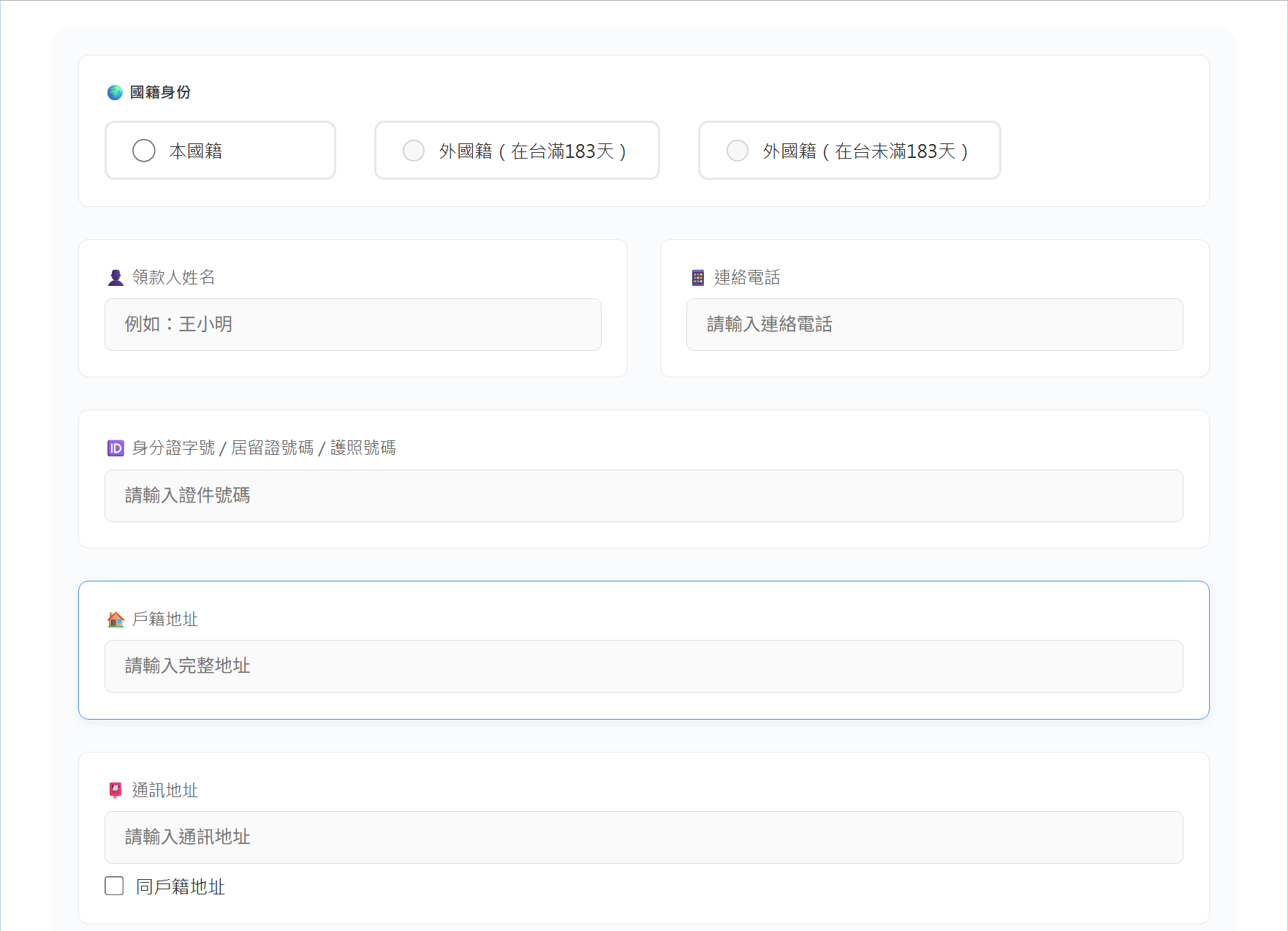The image size is (1288, 931).
Task: Click the 請輸入完整地址 household address field
Action: tap(643, 666)
